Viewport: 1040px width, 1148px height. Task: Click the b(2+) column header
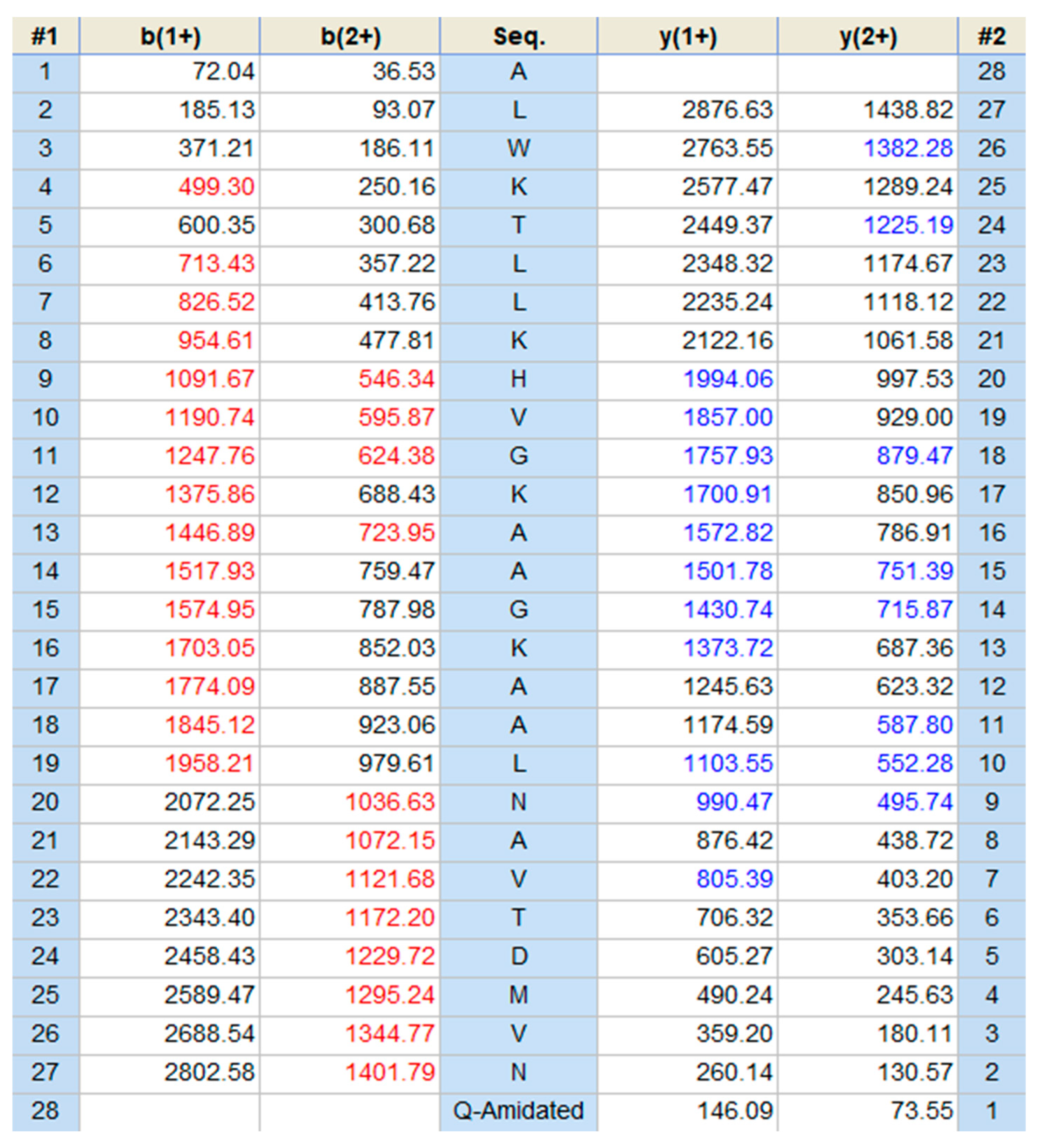pos(350,36)
